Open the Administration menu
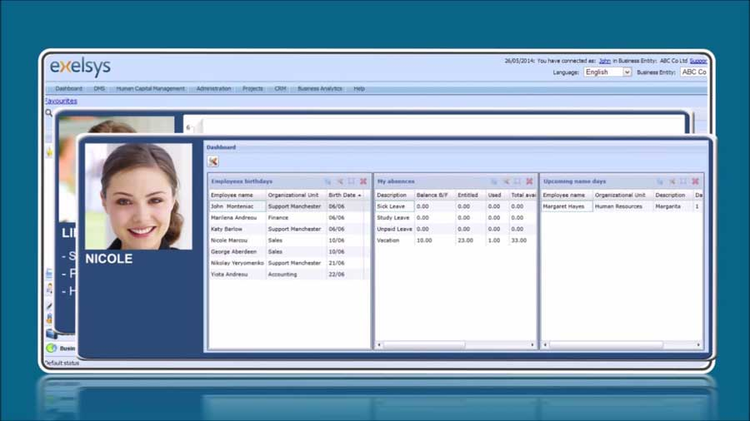The height and width of the screenshot is (421, 750). pos(213,89)
